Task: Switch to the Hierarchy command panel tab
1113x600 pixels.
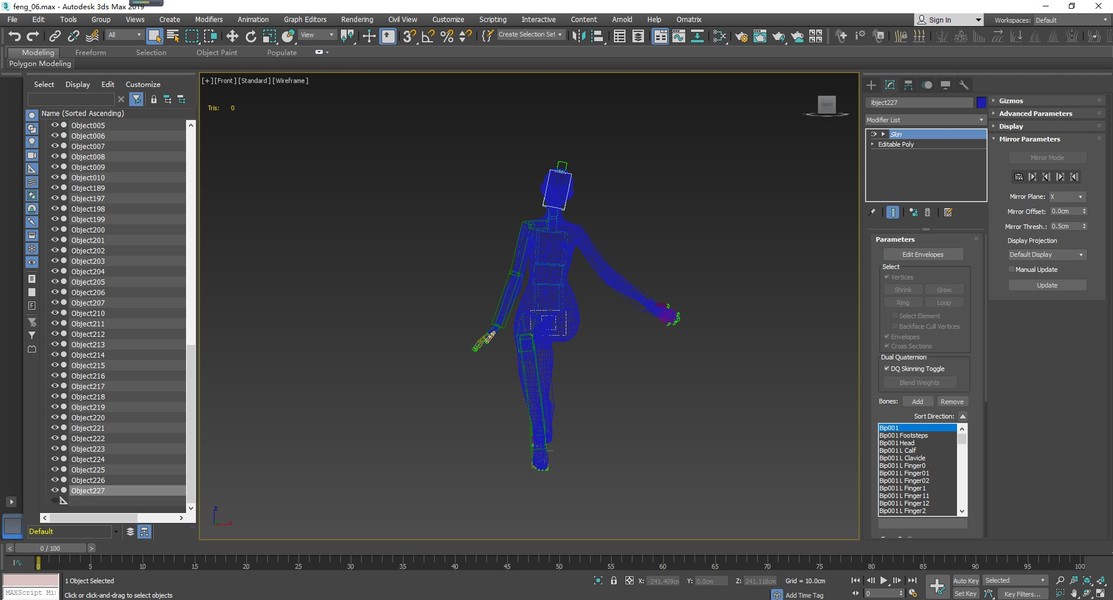Action: click(908, 85)
